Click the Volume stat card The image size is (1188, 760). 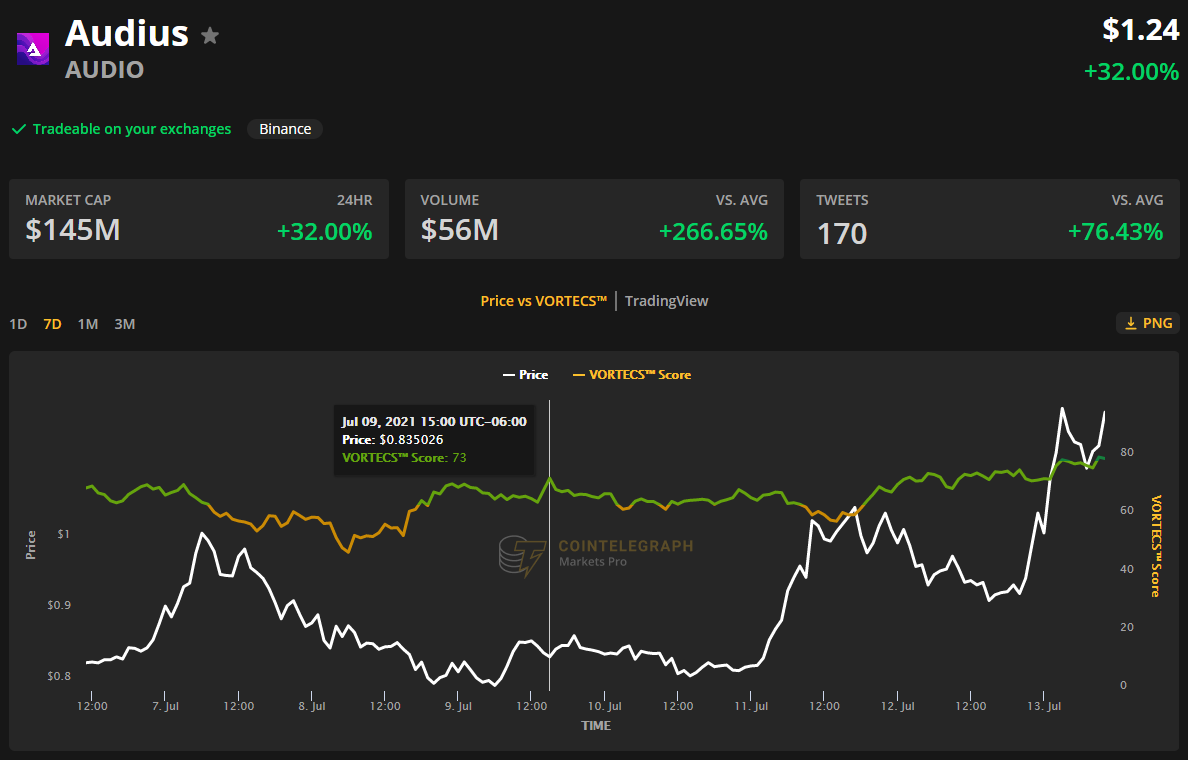point(594,219)
